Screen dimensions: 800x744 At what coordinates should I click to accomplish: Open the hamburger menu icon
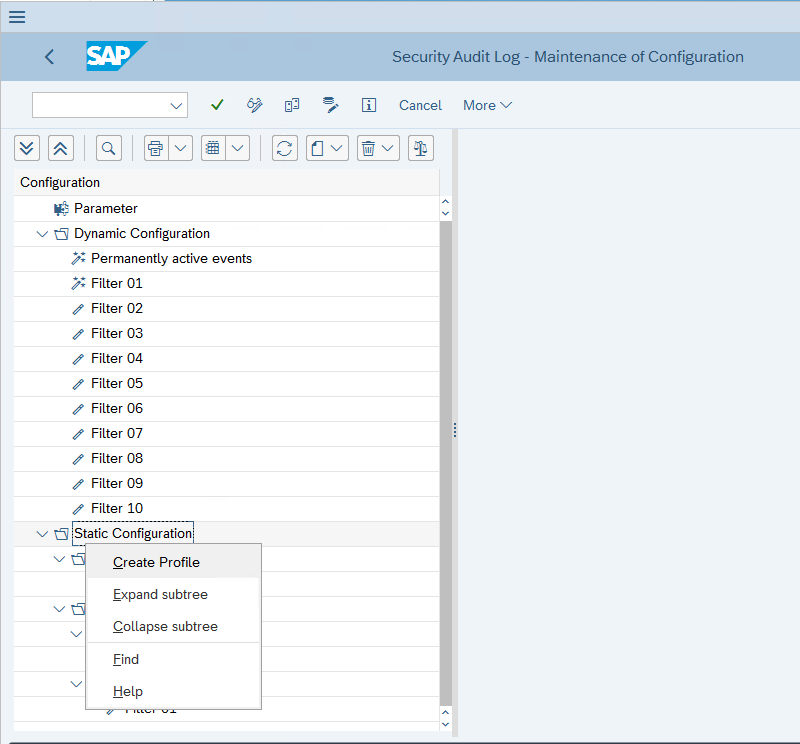(17, 17)
